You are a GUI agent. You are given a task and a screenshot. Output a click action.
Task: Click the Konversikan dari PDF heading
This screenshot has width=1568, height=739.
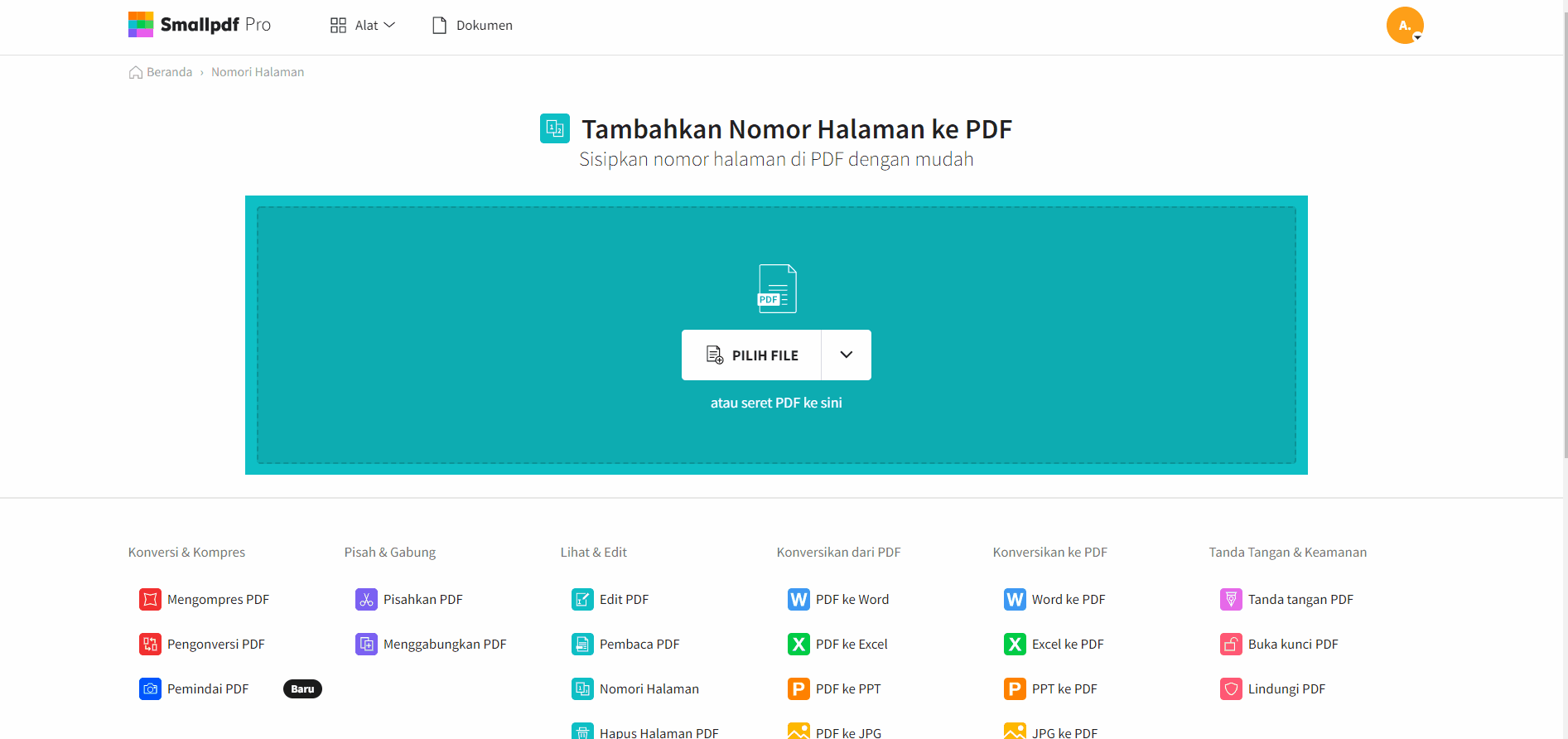(x=838, y=552)
